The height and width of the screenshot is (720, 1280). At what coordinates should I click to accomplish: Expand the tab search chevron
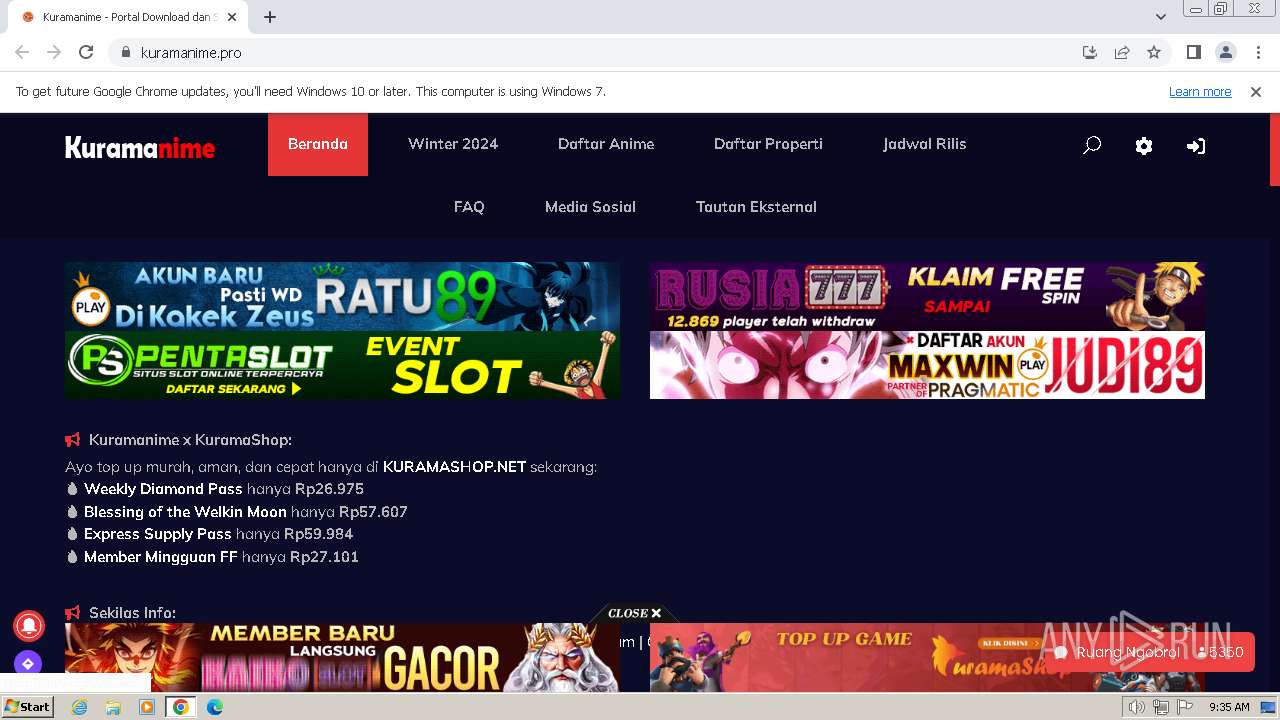pos(1161,17)
